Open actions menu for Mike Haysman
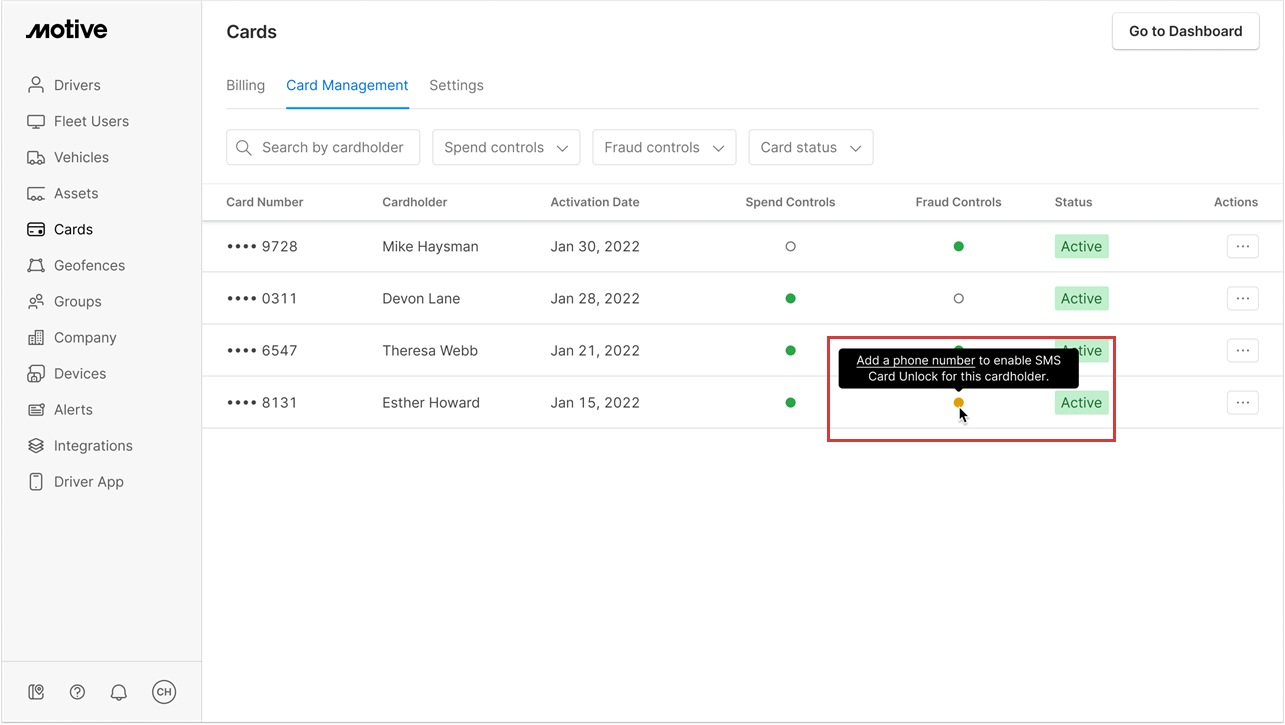This screenshot has height=725, width=1285. [1242, 246]
